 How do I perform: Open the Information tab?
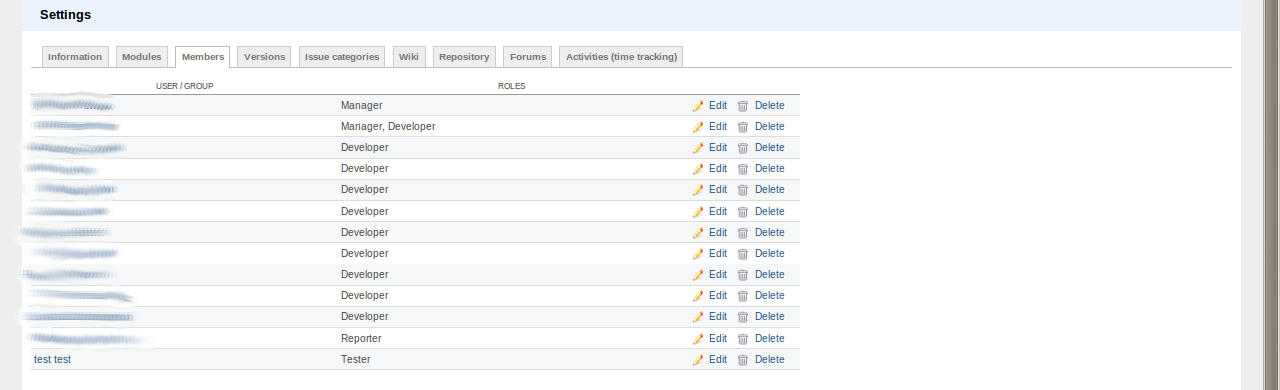coord(75,57)
